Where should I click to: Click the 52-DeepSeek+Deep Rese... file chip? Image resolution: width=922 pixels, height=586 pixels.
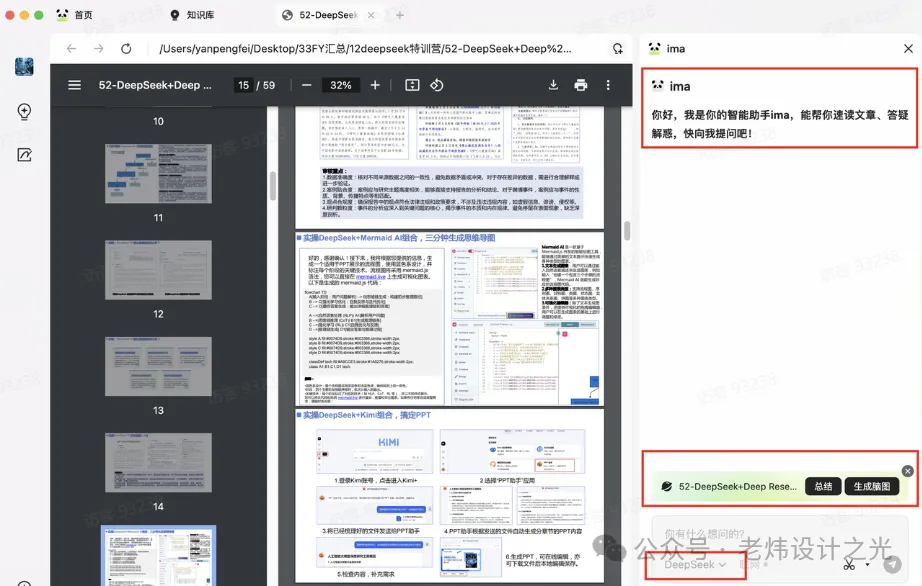click(729, 487)
